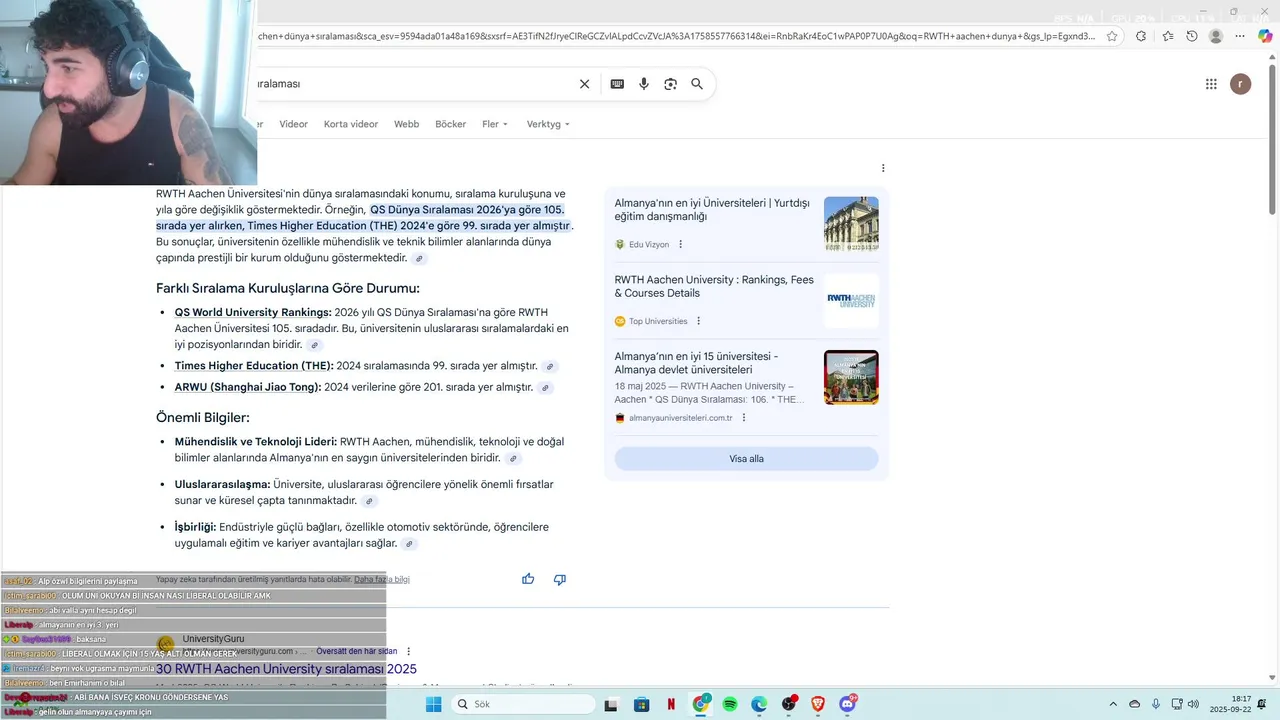
Task: Open options menu for UniversityGuru result
Action: (409, 651)
